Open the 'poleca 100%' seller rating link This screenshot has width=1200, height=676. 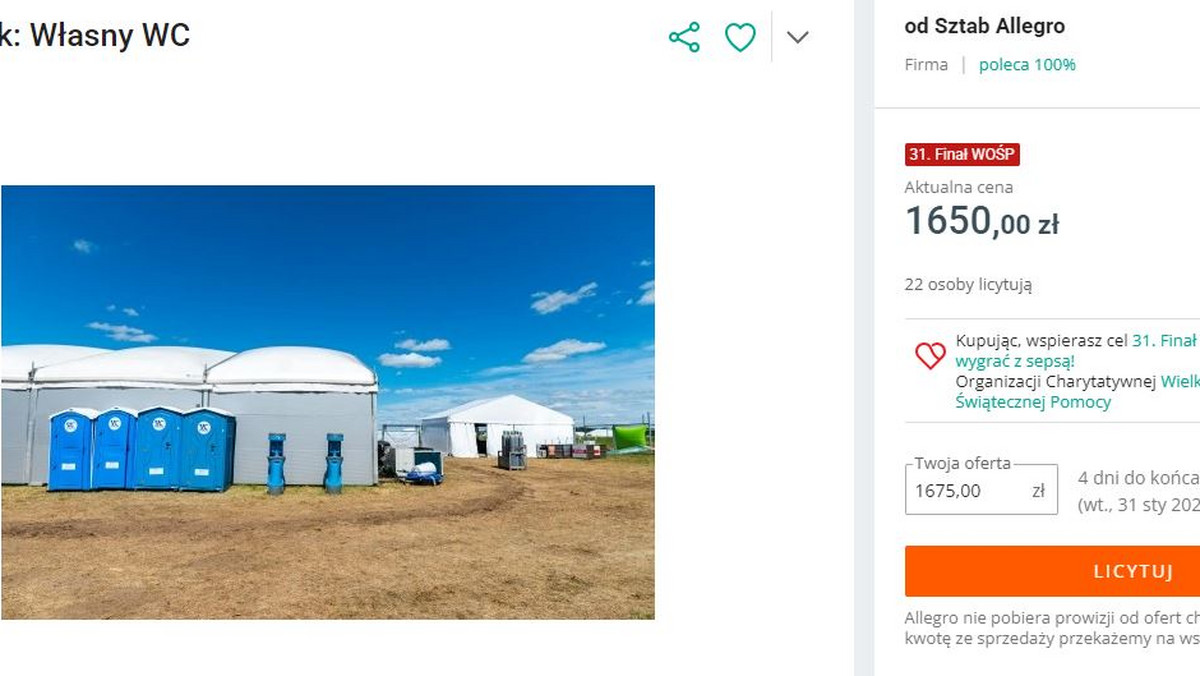[1027, 64]
